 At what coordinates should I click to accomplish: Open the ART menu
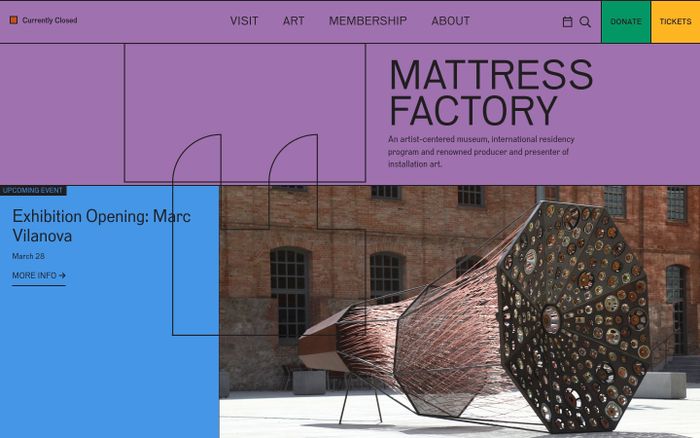[294, 21]
